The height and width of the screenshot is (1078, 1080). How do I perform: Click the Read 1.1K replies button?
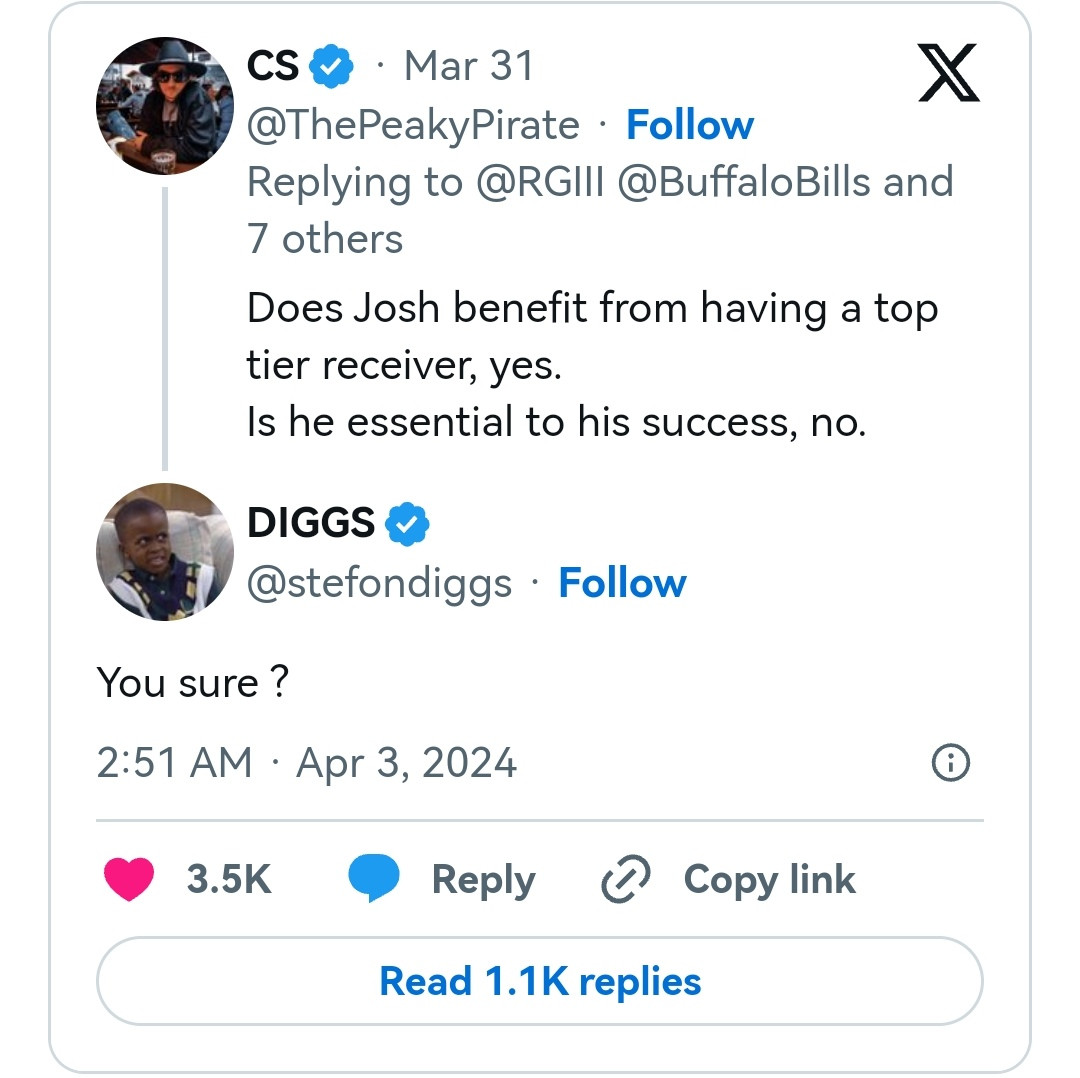[x=540, y=981]
